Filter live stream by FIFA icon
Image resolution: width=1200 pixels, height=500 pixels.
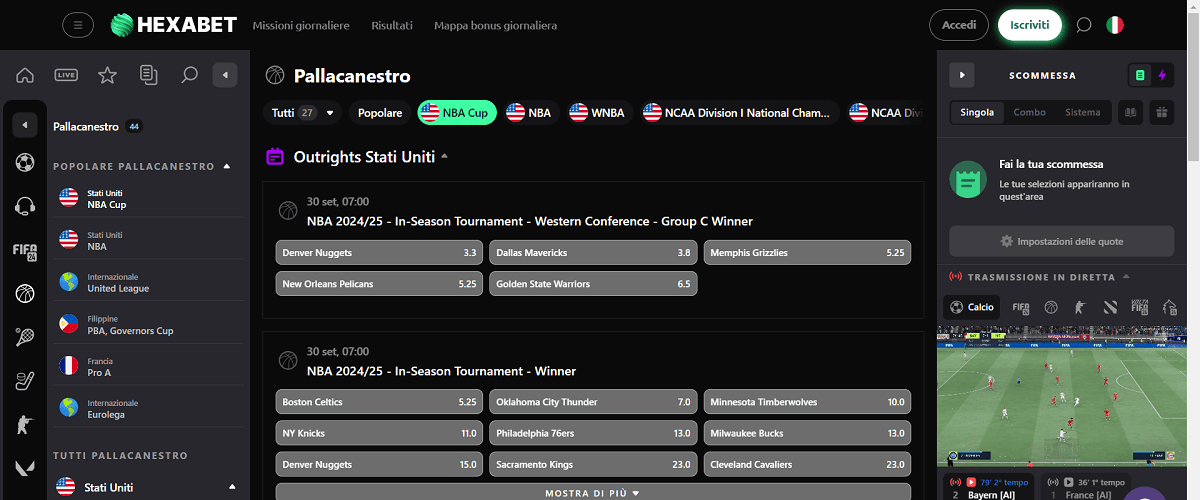(x=1021, y=307)
